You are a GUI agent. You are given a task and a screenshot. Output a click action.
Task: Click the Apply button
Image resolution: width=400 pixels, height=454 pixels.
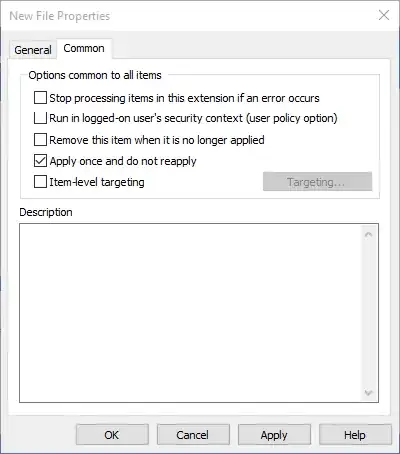click(274, 435)
